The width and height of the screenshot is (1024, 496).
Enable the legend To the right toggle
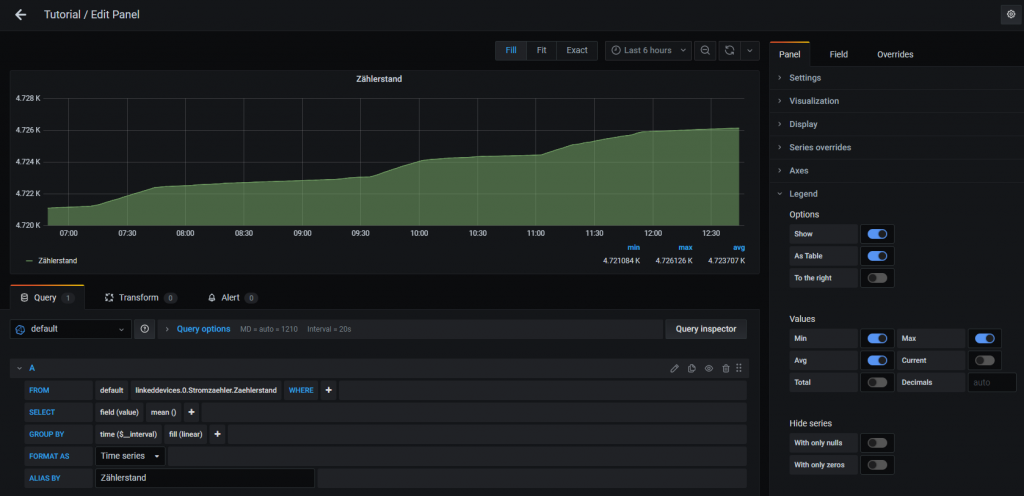click(x=877, y=278)
